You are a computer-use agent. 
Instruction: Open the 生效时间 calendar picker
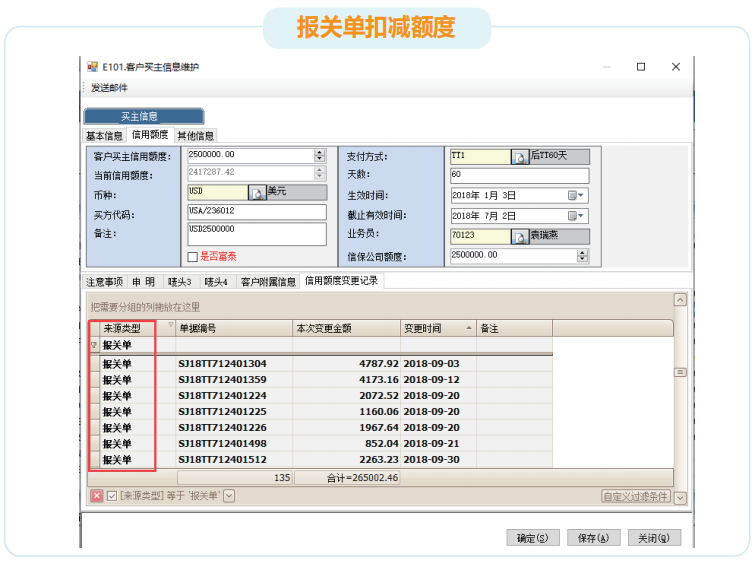coord(573,195)
